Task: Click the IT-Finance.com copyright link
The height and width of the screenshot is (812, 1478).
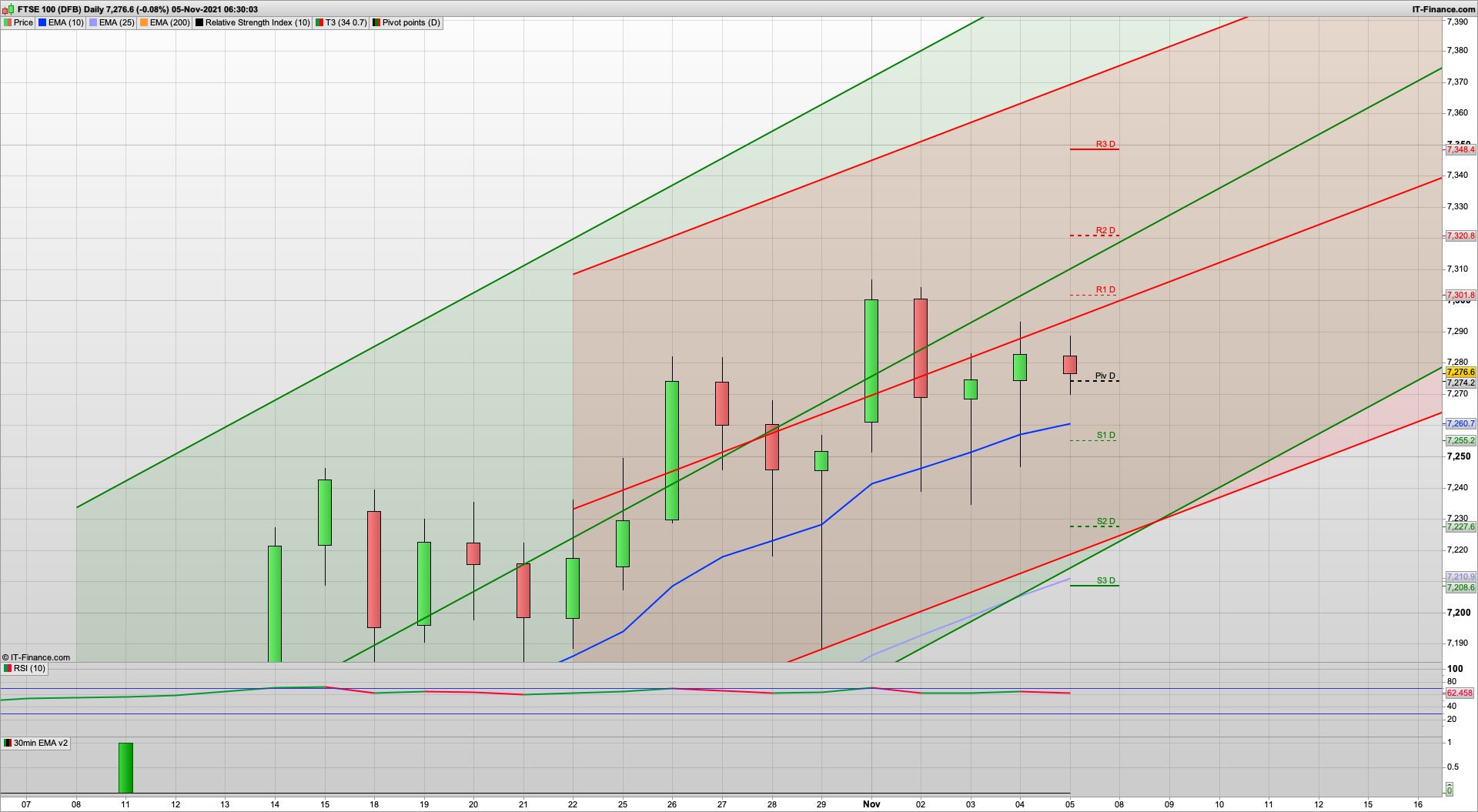Action: [36, 657]
